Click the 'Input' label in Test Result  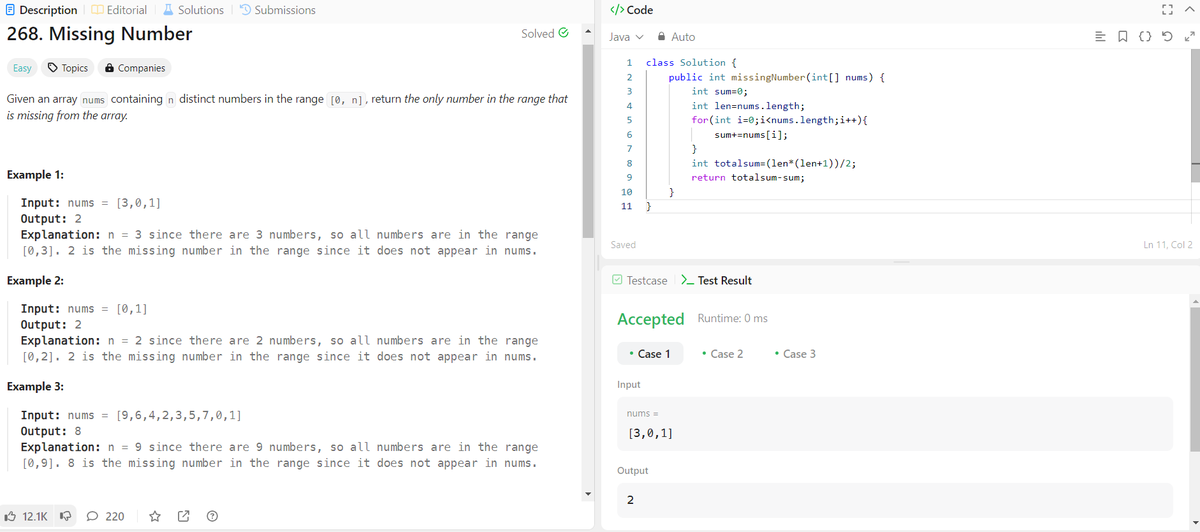click(629, 385)
